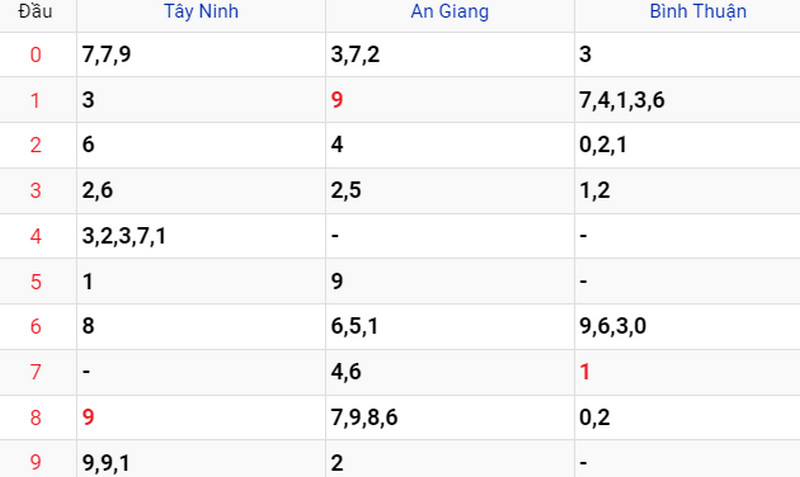Screen dimensions: 800x477
Task: Select head digit 0 in Đầu column
Action: tap(35, 55)
